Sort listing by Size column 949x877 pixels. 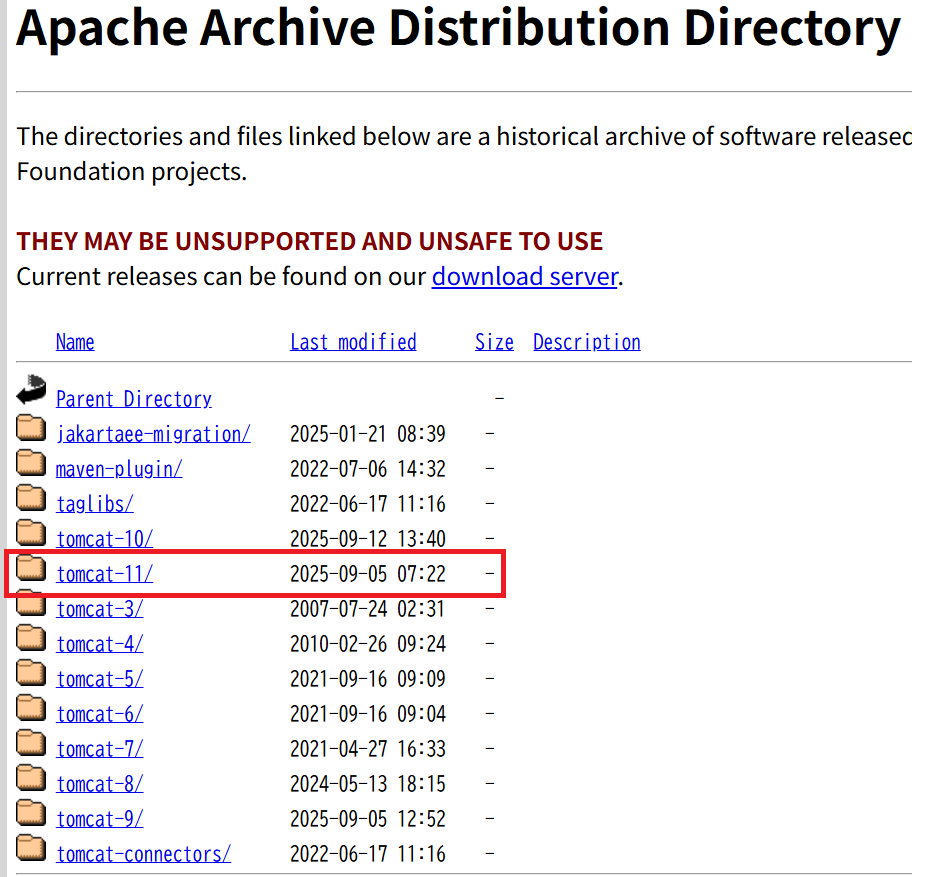point(494,342)
